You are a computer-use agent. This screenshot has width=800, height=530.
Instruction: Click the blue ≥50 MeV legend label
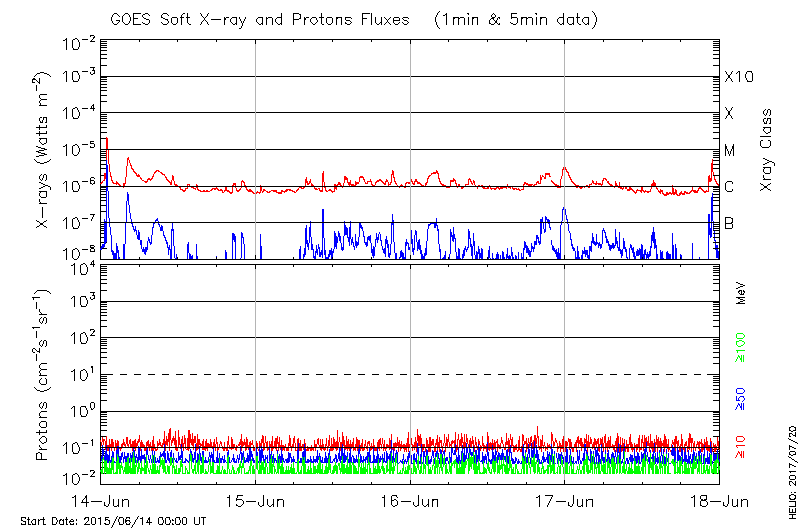[741, 399]
